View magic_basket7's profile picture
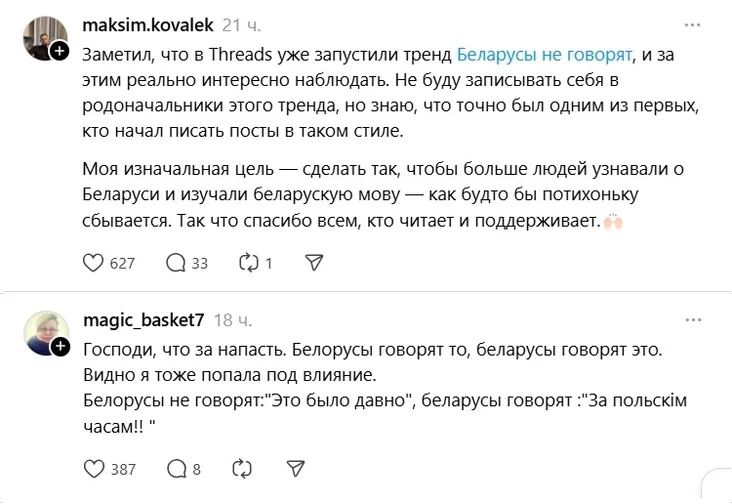This screenshot has height=504, width=732. click(x=42, y=332)
